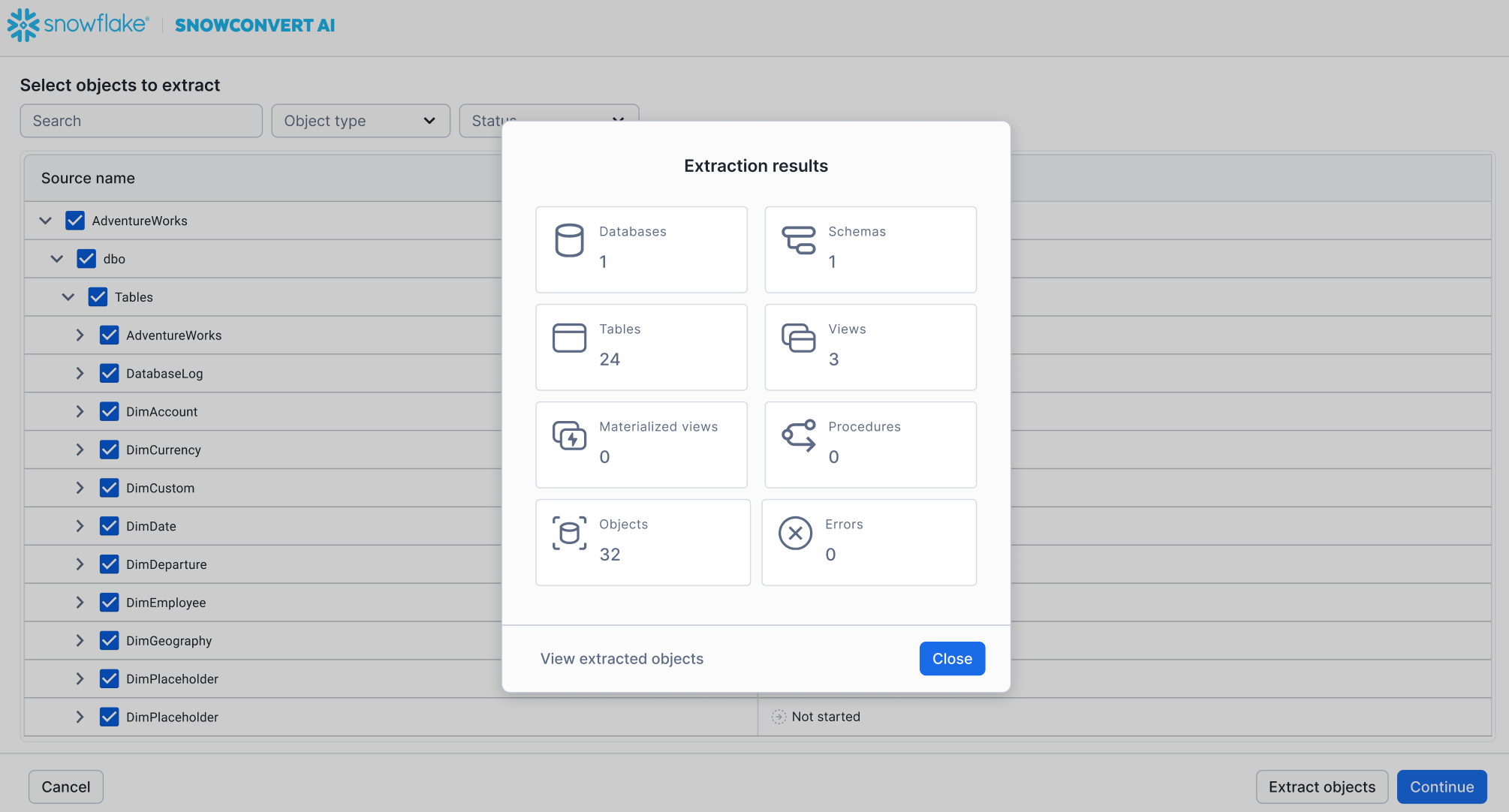Image resolution: width=1509 pixels, height=812 pixels.
Task: Focus the Search input field
Action: point(141,121)
